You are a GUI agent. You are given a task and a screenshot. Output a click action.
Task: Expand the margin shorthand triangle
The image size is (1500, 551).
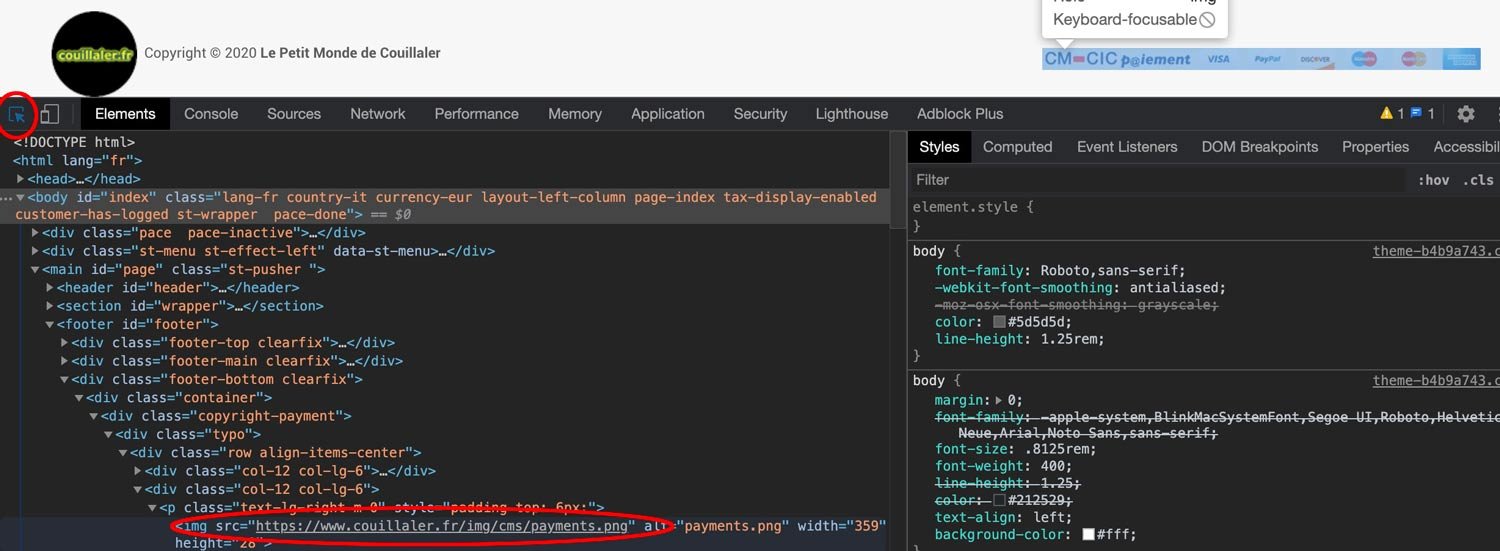pyautogui.click(x=999, y=400)
